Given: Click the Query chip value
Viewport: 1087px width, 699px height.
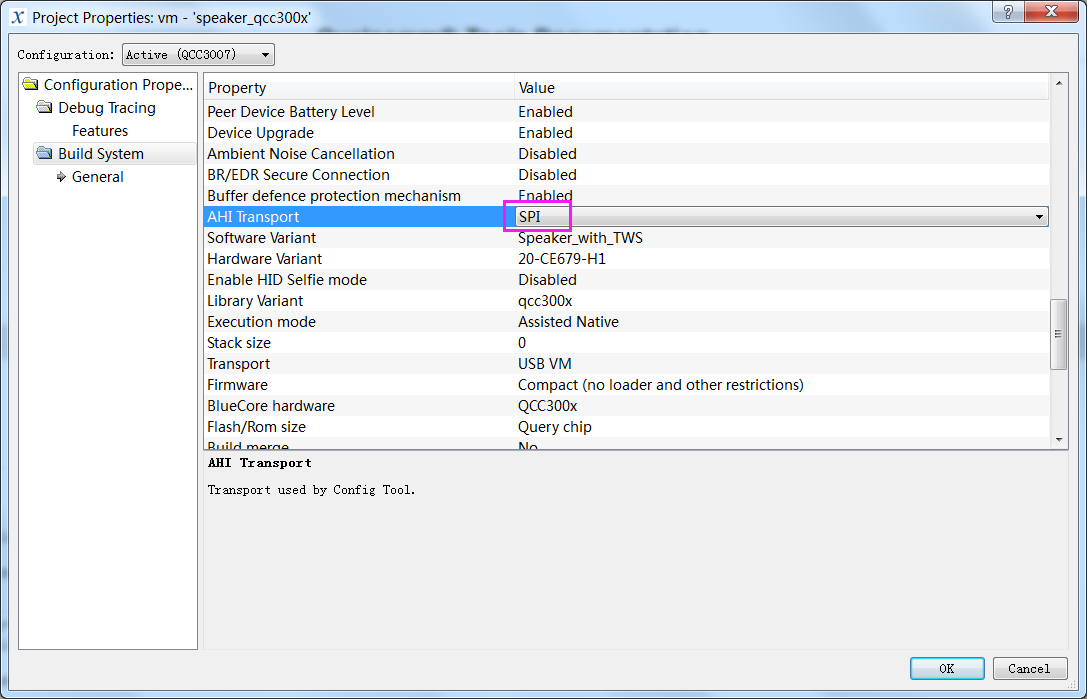Looking at the screenshot, I should coord(555,427).
